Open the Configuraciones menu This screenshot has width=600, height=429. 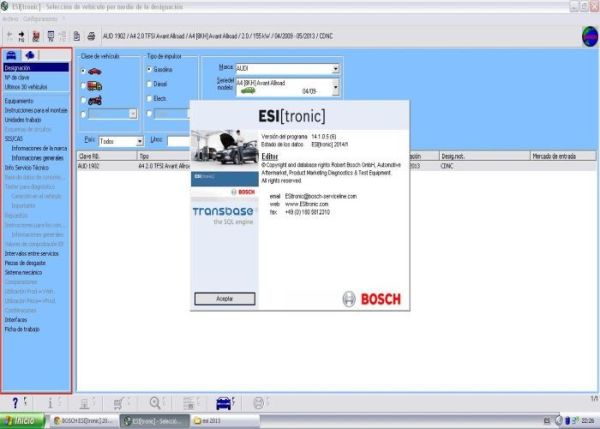(40, 19)
